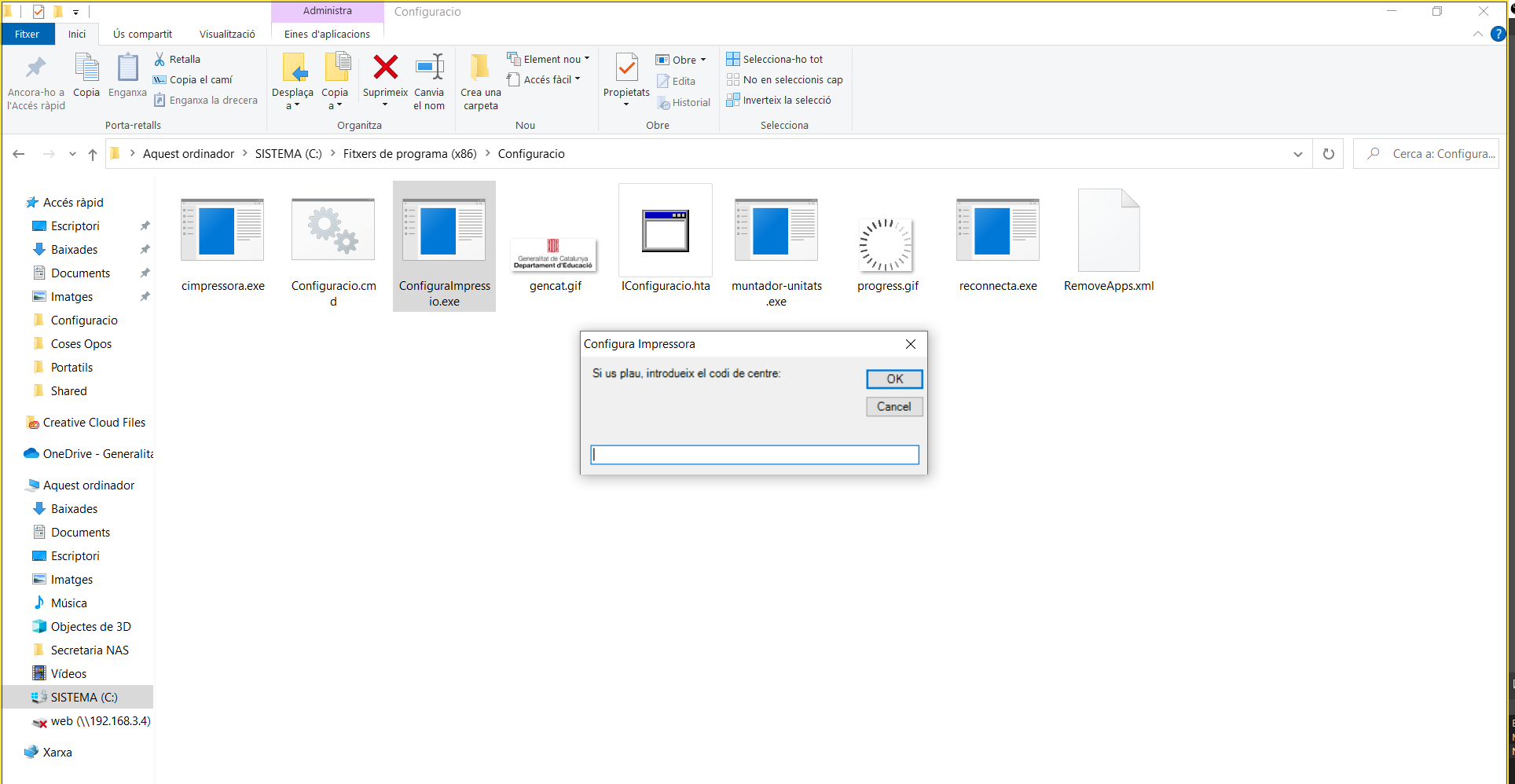Click the Crea una carpeta icon
Screen dimensions: 1515x784
click(480, 69)
